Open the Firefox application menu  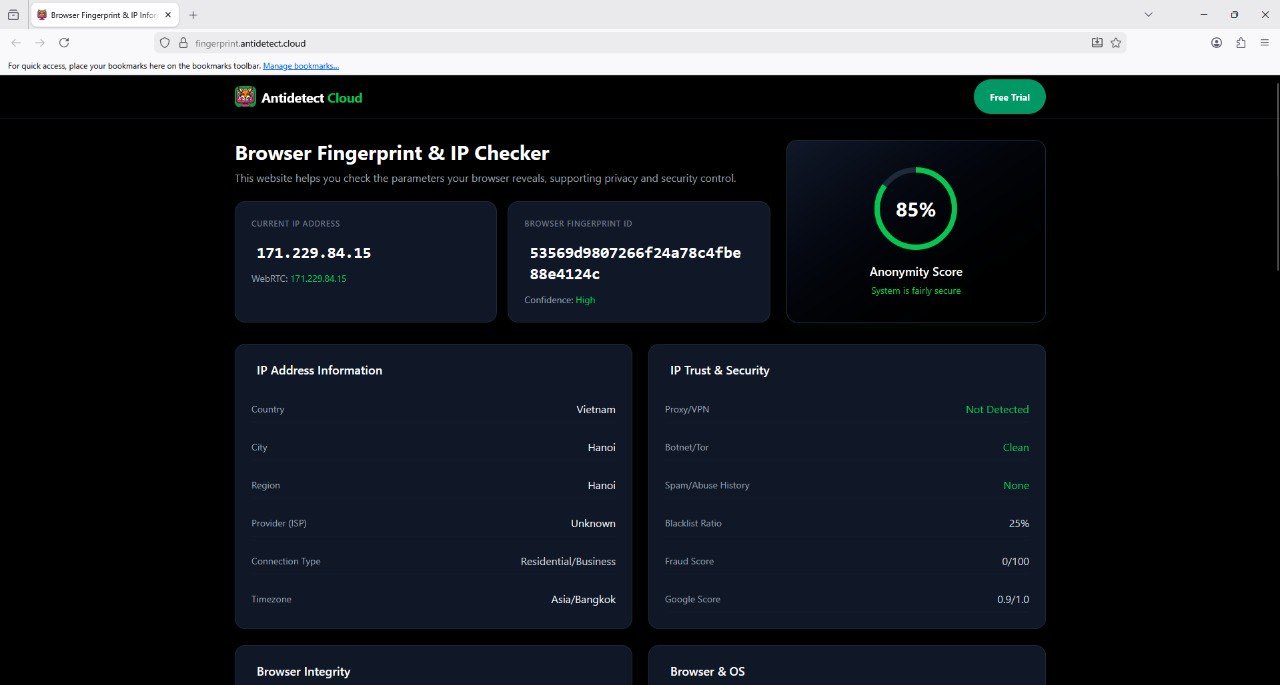pos(1265,43)
